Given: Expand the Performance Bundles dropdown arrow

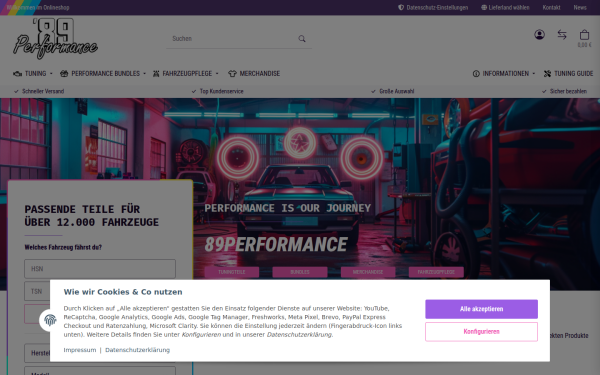Looking at the screenshot, I should [144, 73].
